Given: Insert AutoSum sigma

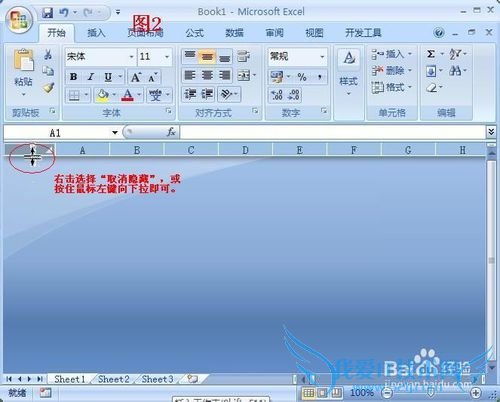Looking at the screenshot, I should [431, 54].
